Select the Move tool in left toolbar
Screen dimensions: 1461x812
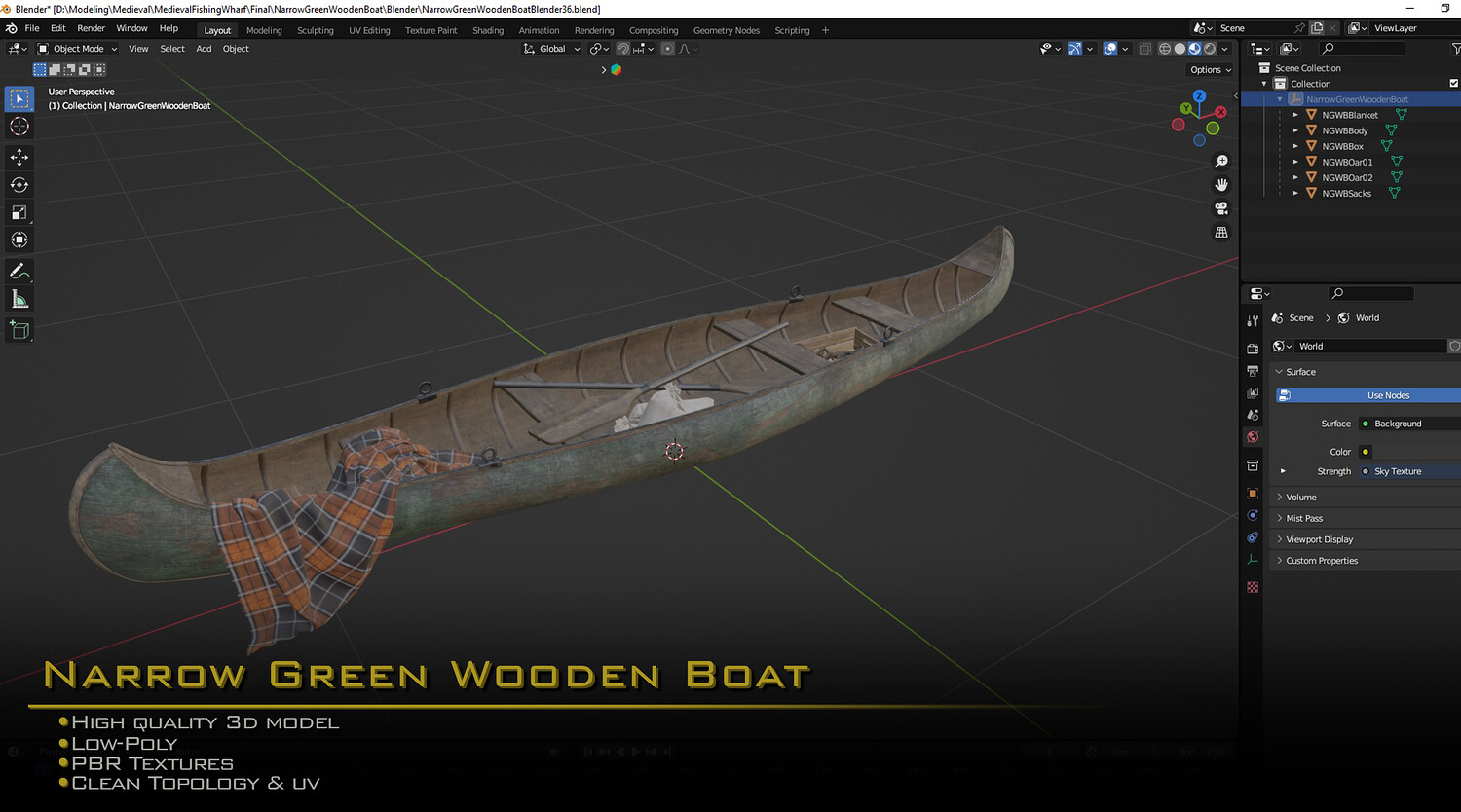point(19,157)
